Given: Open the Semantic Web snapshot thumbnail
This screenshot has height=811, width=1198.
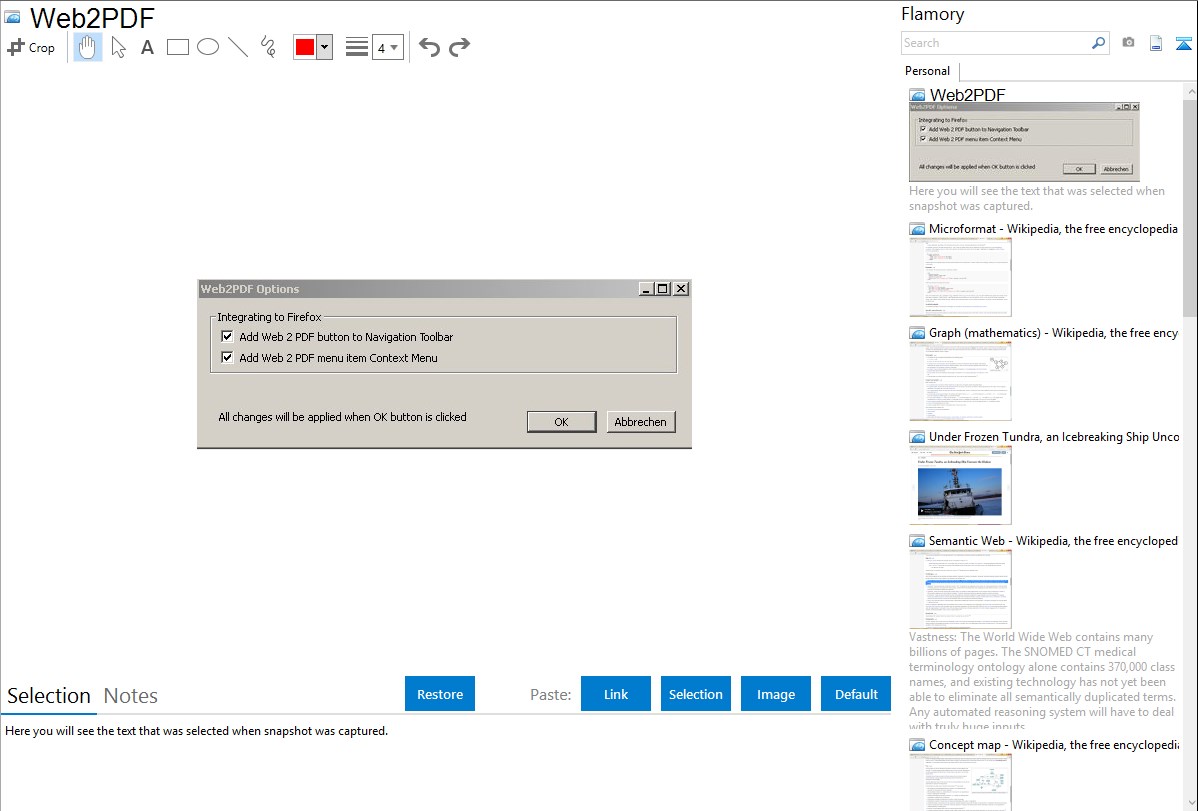Looking at the screenshot, I should [960, 589].
